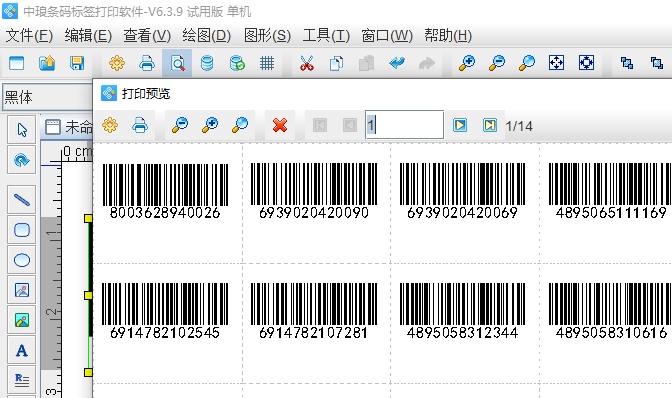Toggle the print preview magnifier icon

pos(177,63)
